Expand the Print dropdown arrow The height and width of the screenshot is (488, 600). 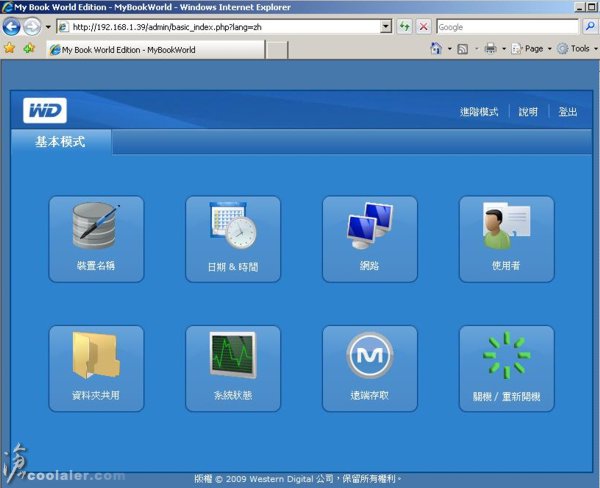pos(504,49)
